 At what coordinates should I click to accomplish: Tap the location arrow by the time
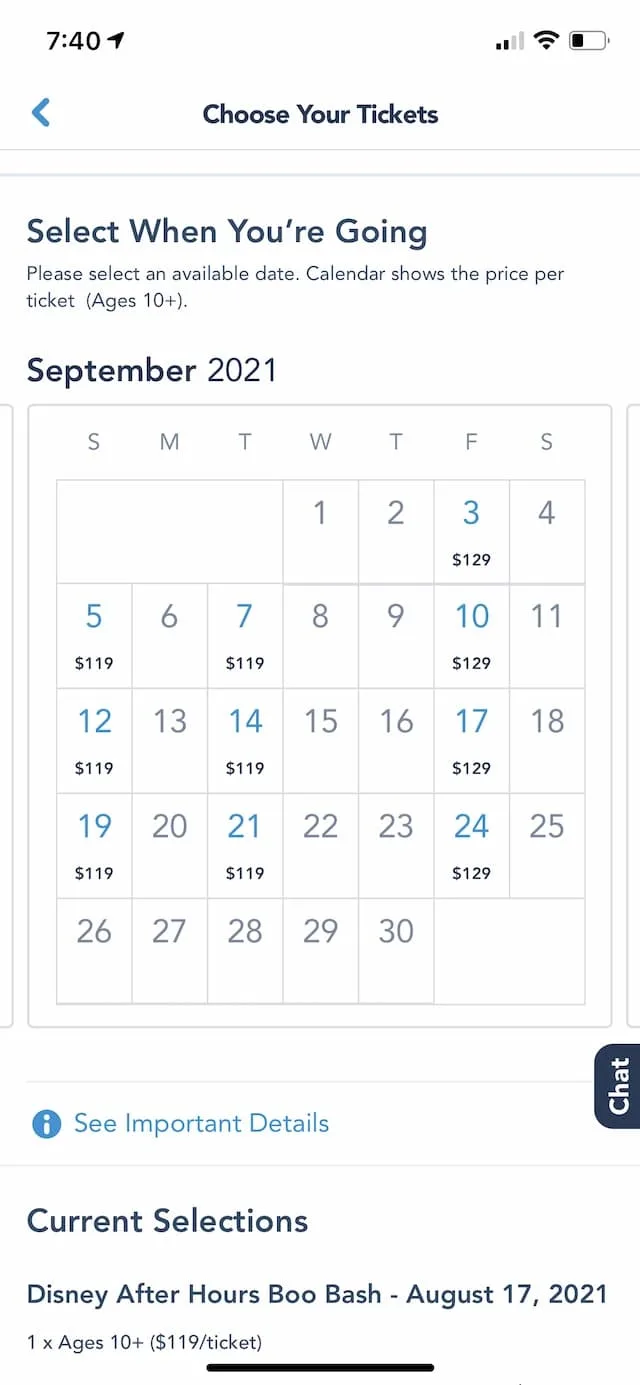coord(116,40)
